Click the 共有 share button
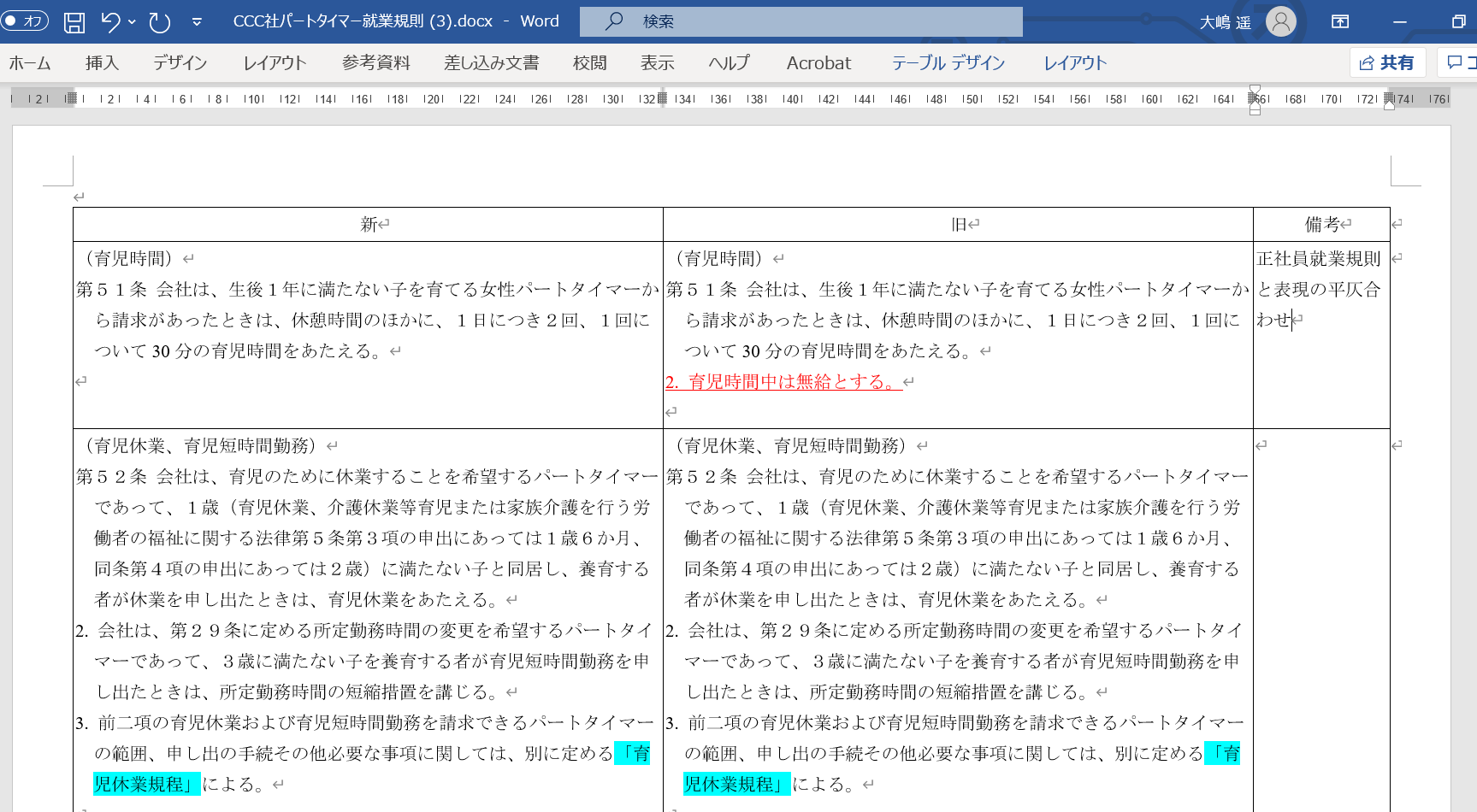 tap(1387, 62)
